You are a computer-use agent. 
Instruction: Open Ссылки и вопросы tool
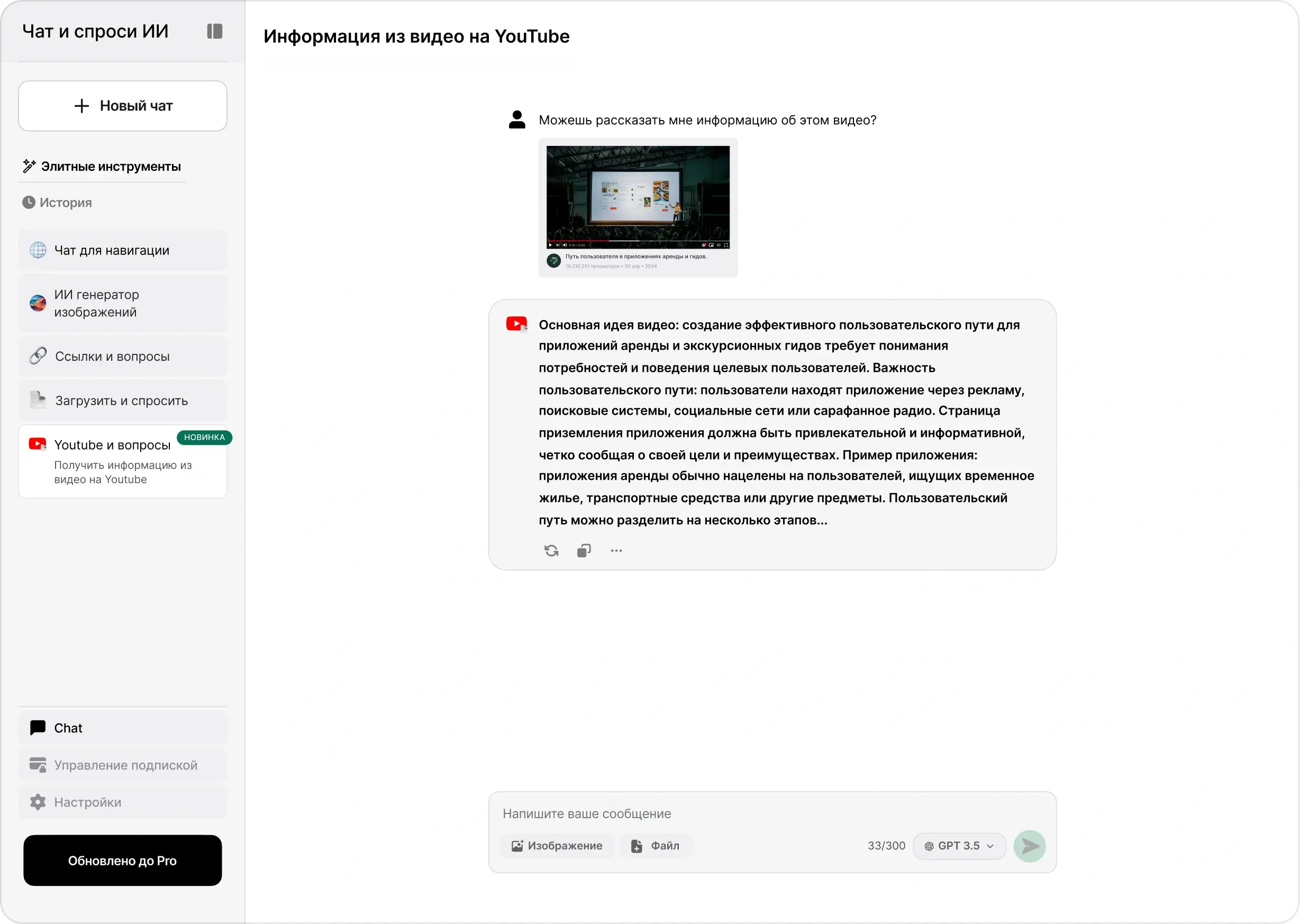123,356
